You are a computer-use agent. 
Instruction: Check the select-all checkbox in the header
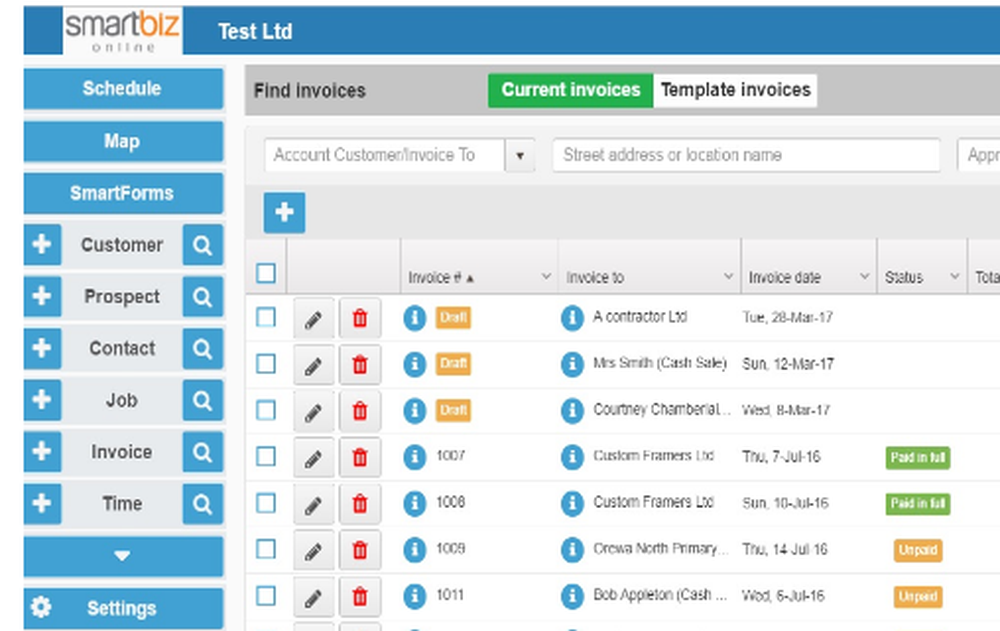pyautogui.click(x=265, y=273)
